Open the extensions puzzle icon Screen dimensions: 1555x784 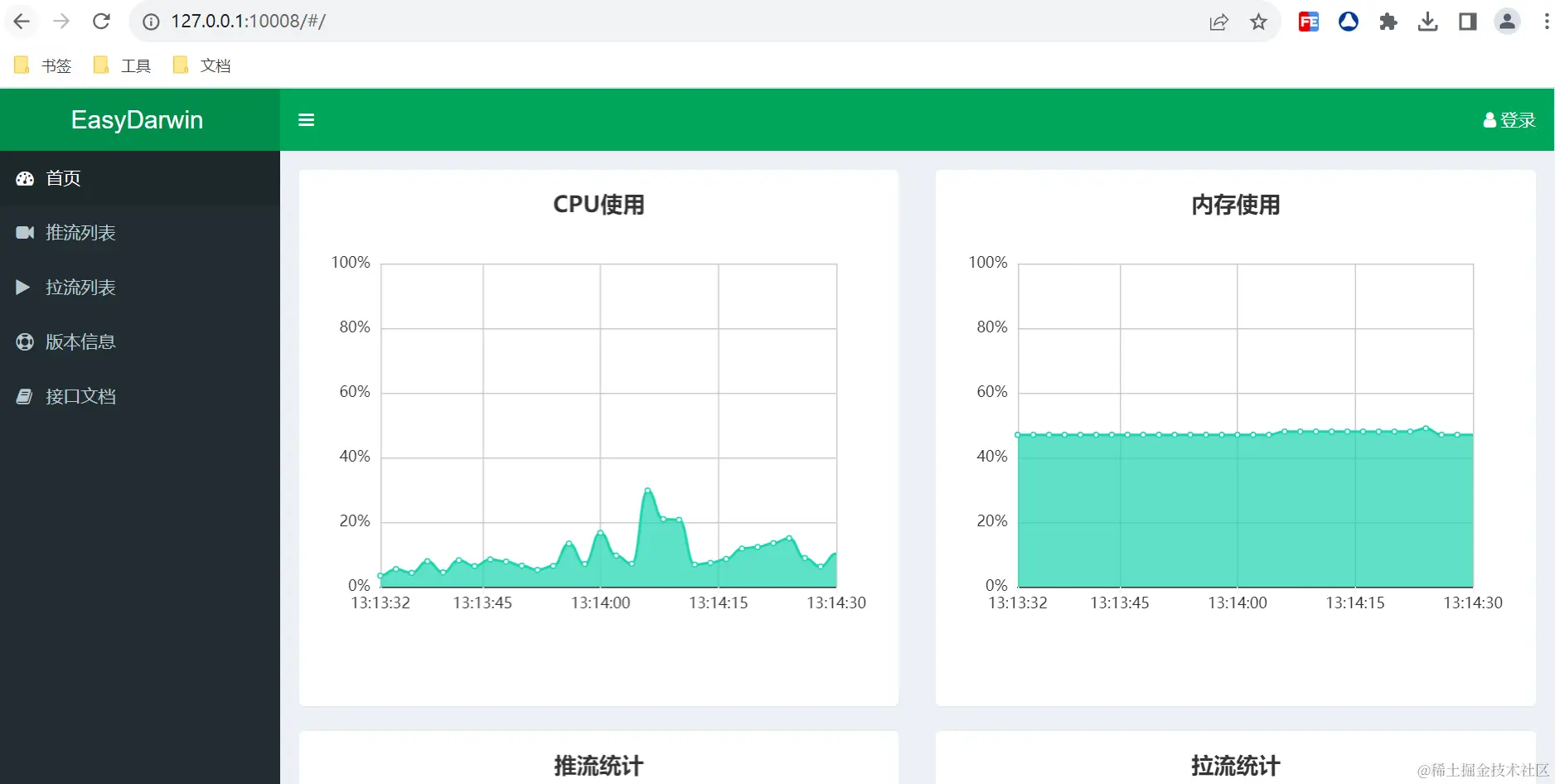1388,22
